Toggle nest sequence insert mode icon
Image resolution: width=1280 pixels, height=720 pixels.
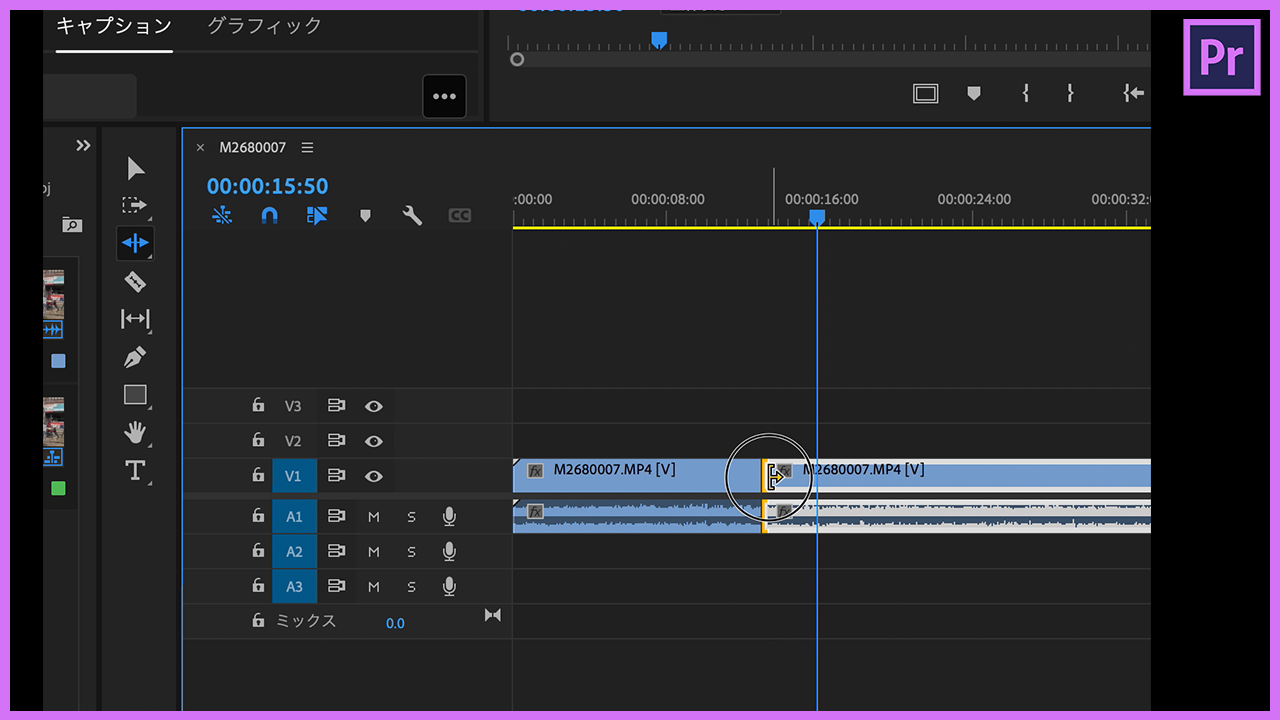[222, 215]
